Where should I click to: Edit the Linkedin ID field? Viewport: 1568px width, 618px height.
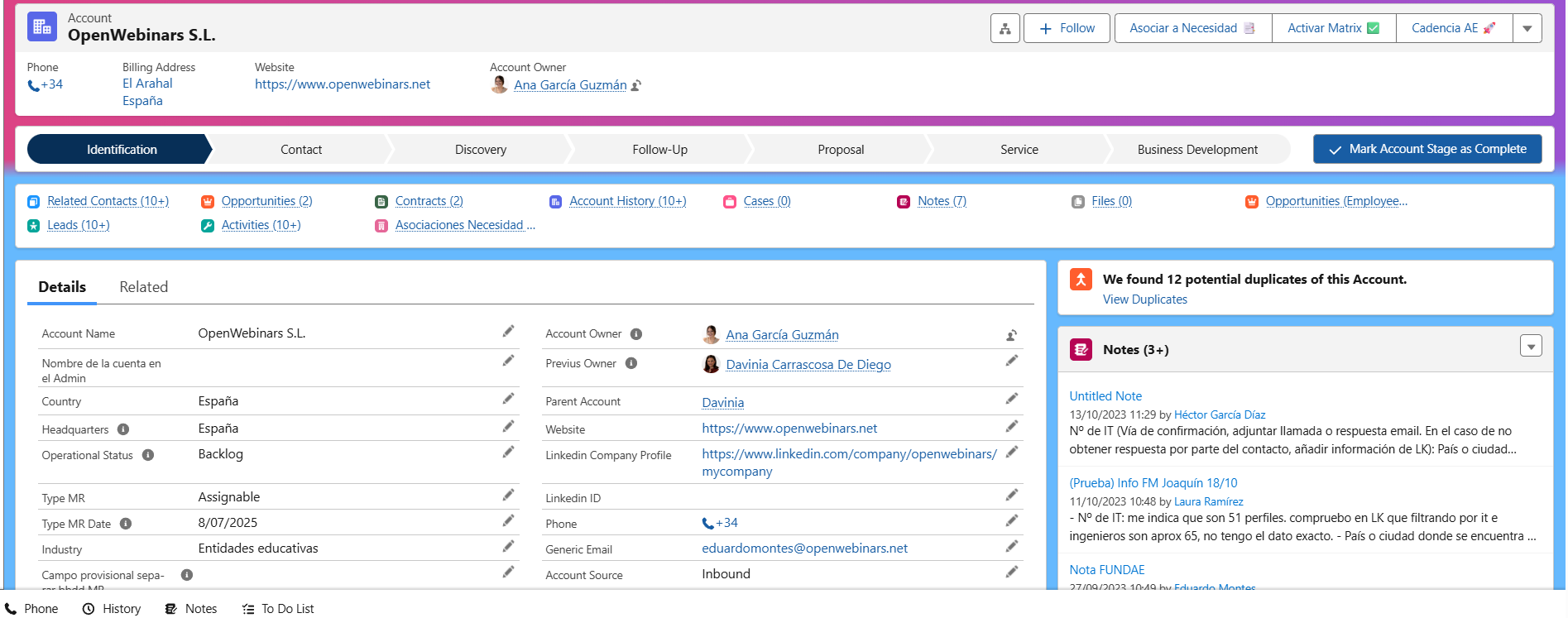[x=1011, y=495]
